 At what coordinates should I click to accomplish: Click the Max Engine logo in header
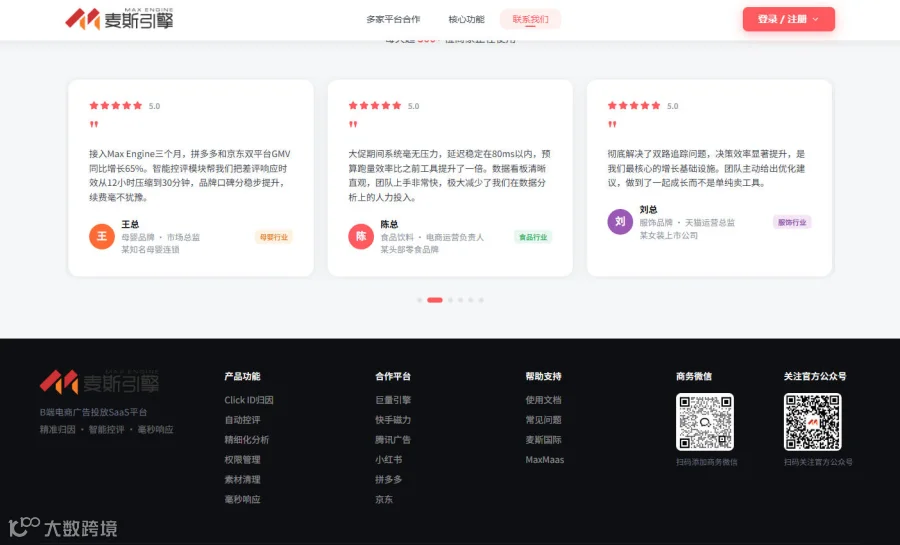point(119,19)
